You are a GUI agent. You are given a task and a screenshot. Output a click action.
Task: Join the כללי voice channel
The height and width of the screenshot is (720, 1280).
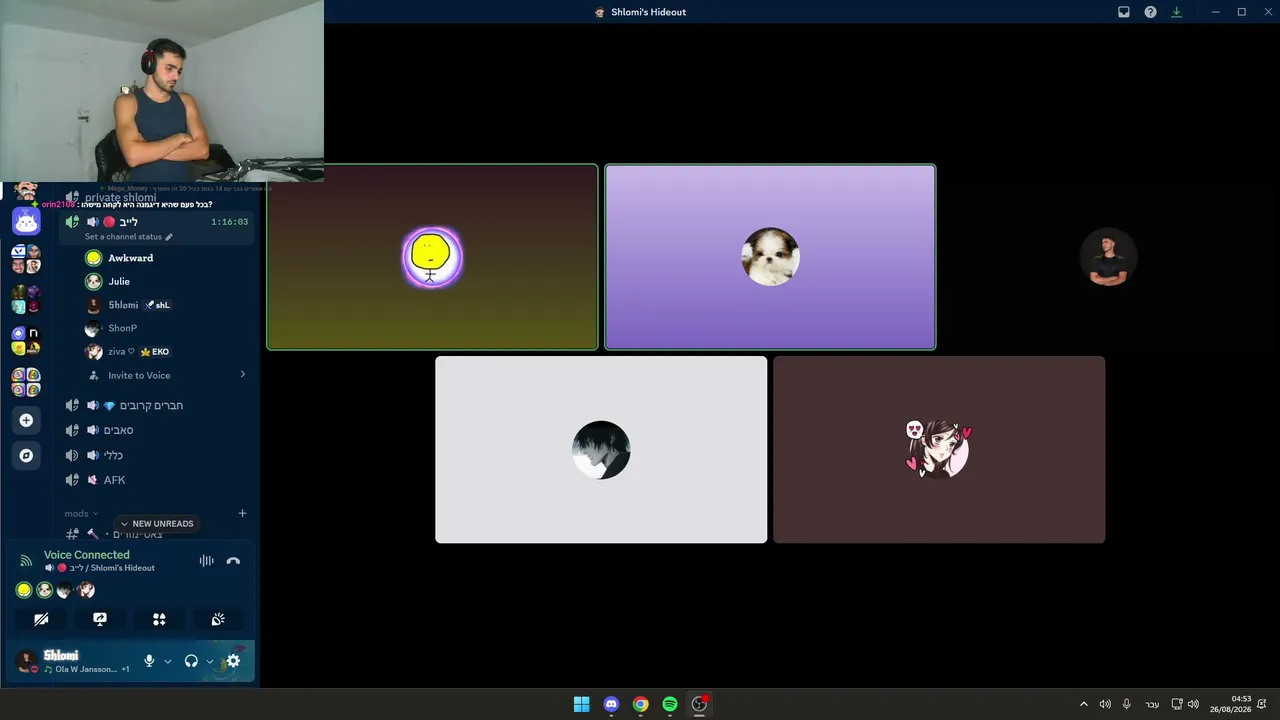click(156, 455)
